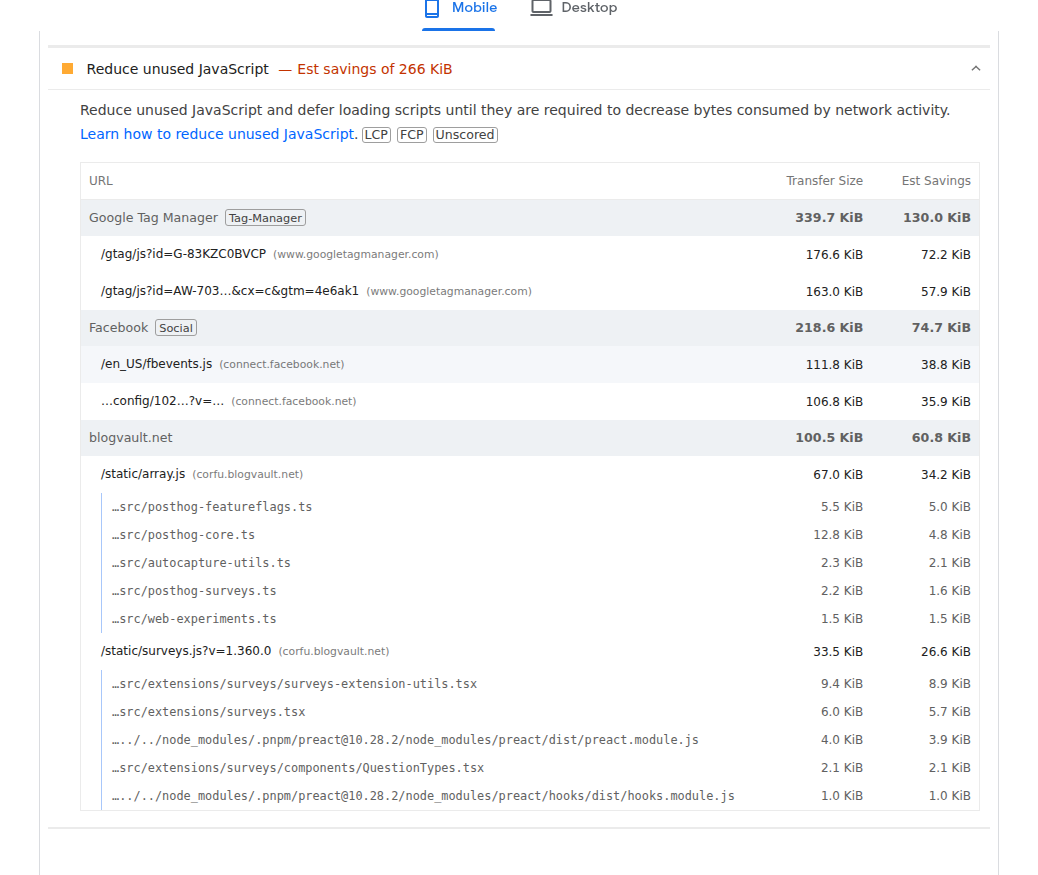Click the (www.googletagmanager.com) host of the G-83KZC0BVCP row

tap(355, 254)
